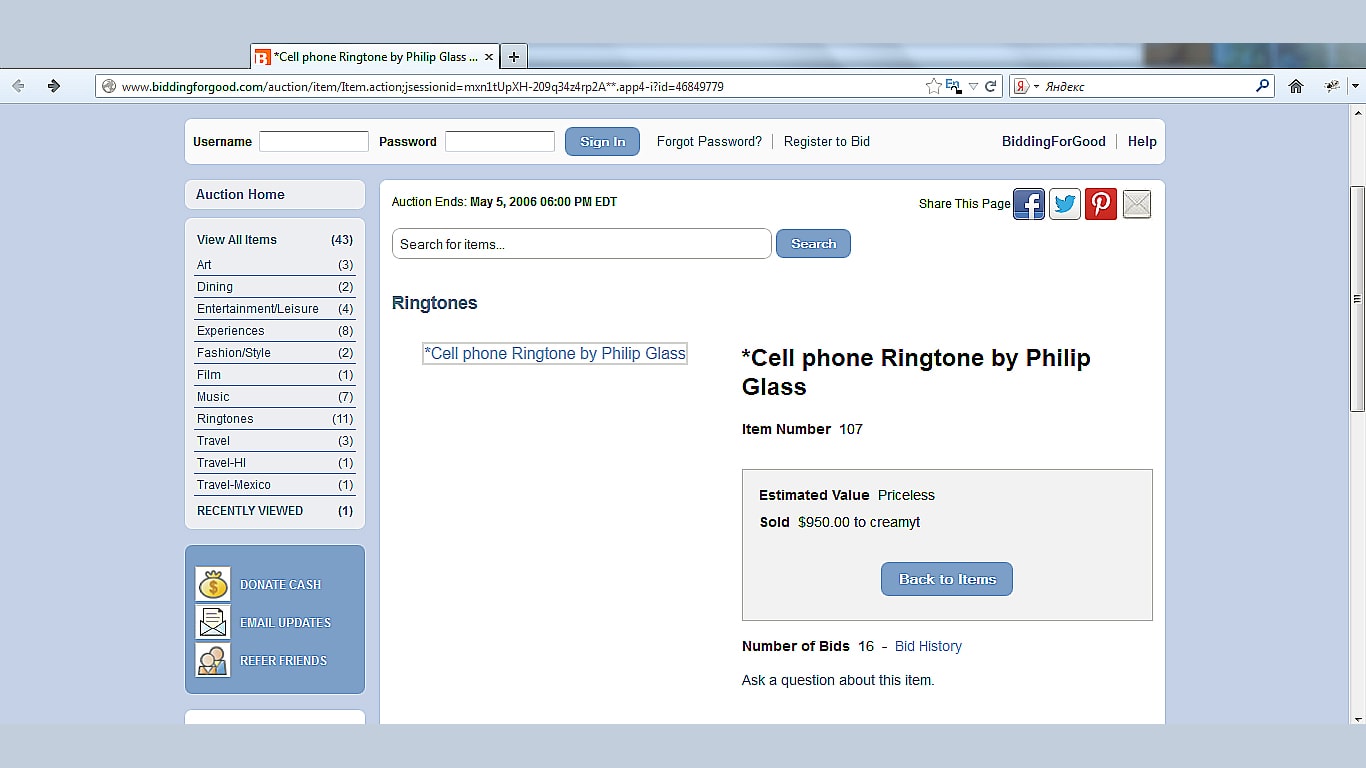Screen dimensions: 1366x768
Task: Open the Register to Bid link
Action: tap(827, 142)
